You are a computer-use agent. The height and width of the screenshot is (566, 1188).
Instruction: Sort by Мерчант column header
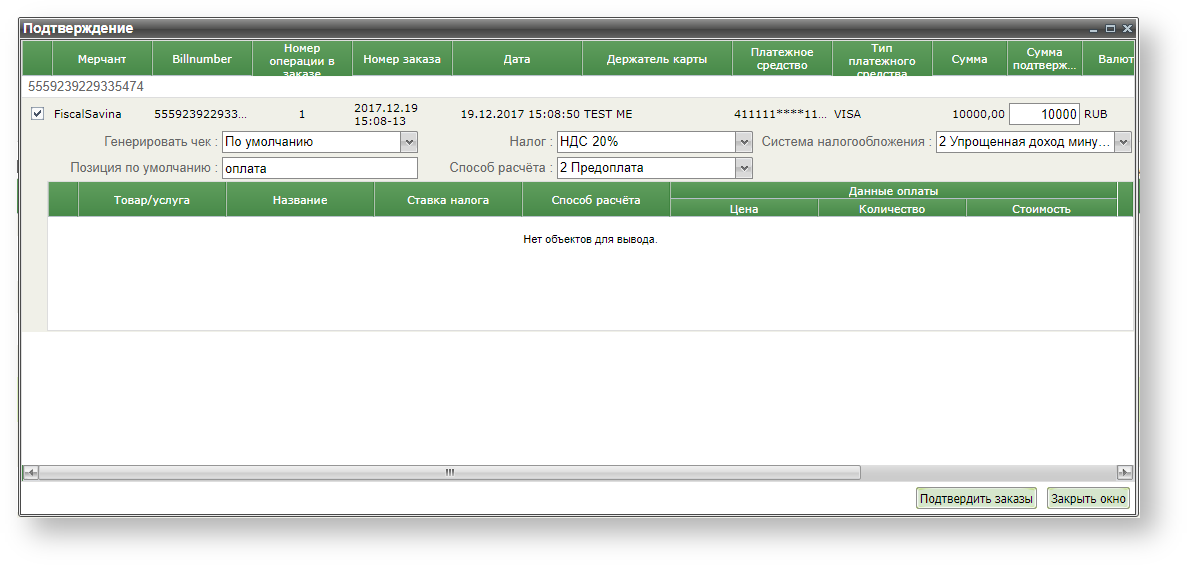102,59
